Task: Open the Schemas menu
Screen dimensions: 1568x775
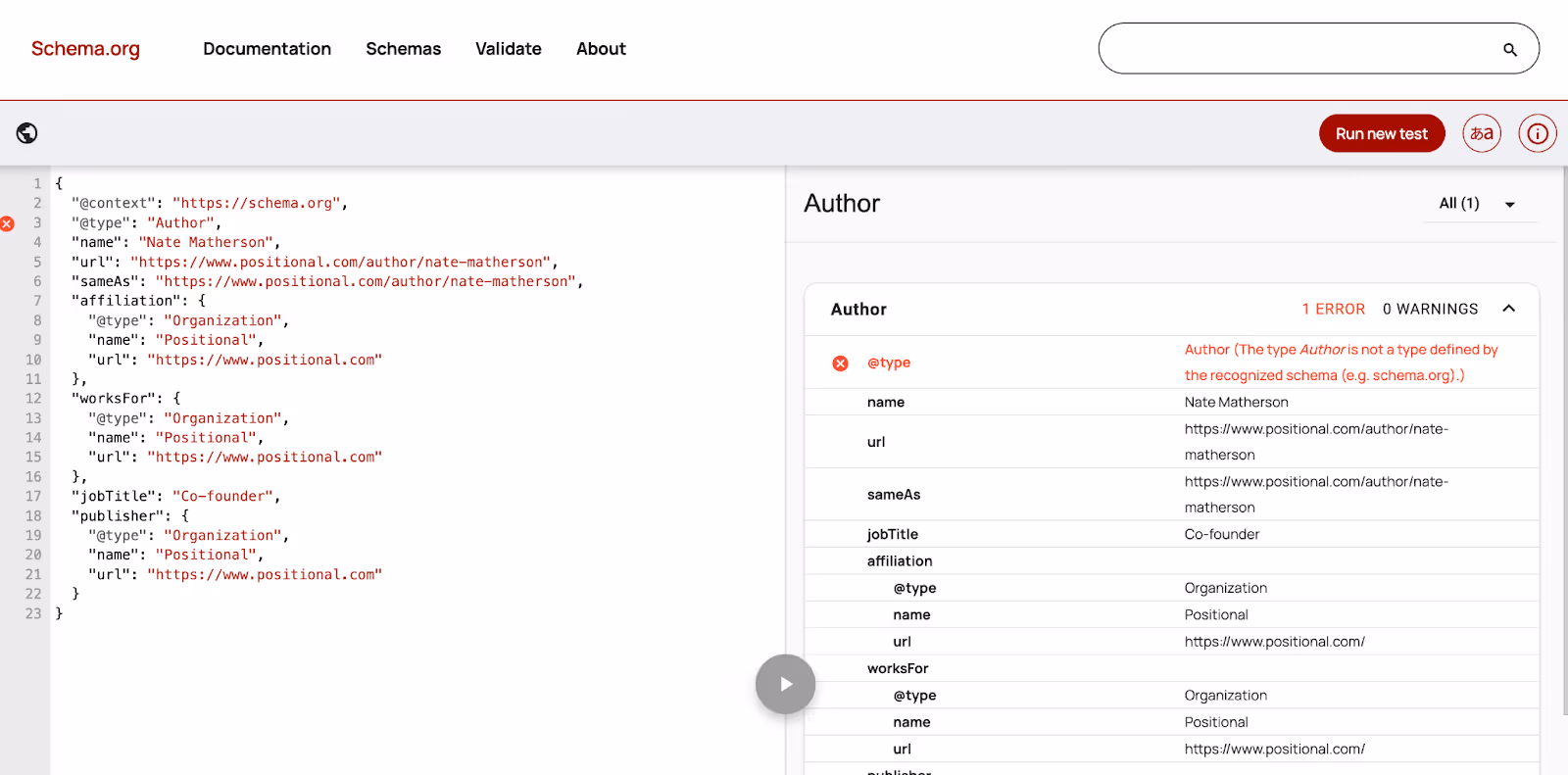Action: 404,49
